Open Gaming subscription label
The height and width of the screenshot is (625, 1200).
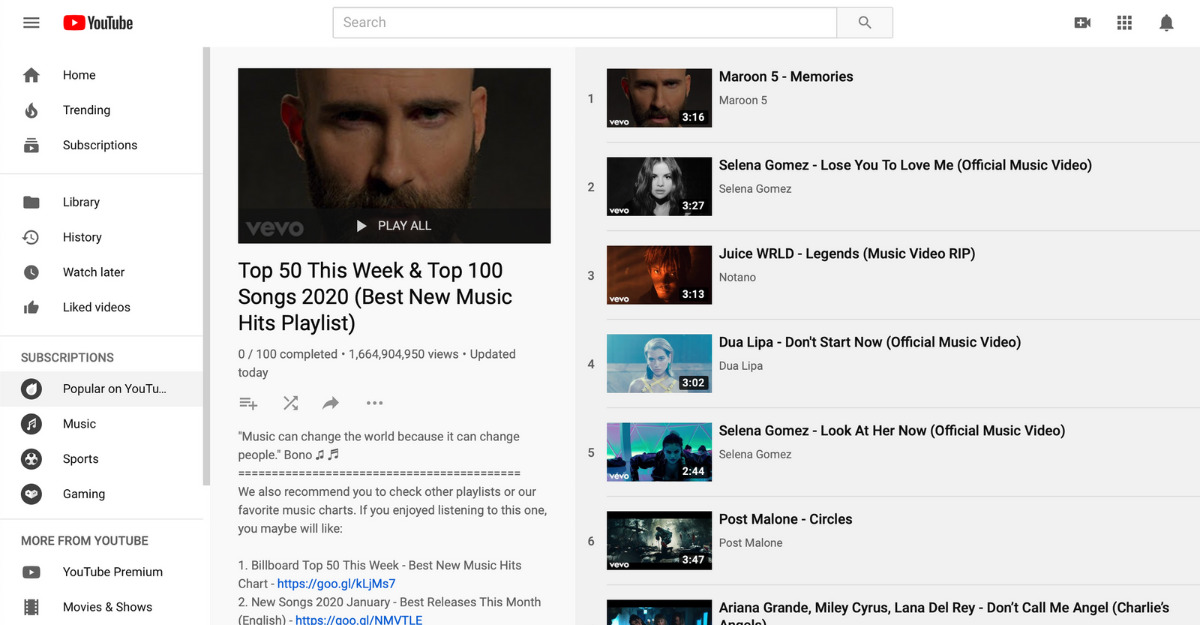click(84, 494)
